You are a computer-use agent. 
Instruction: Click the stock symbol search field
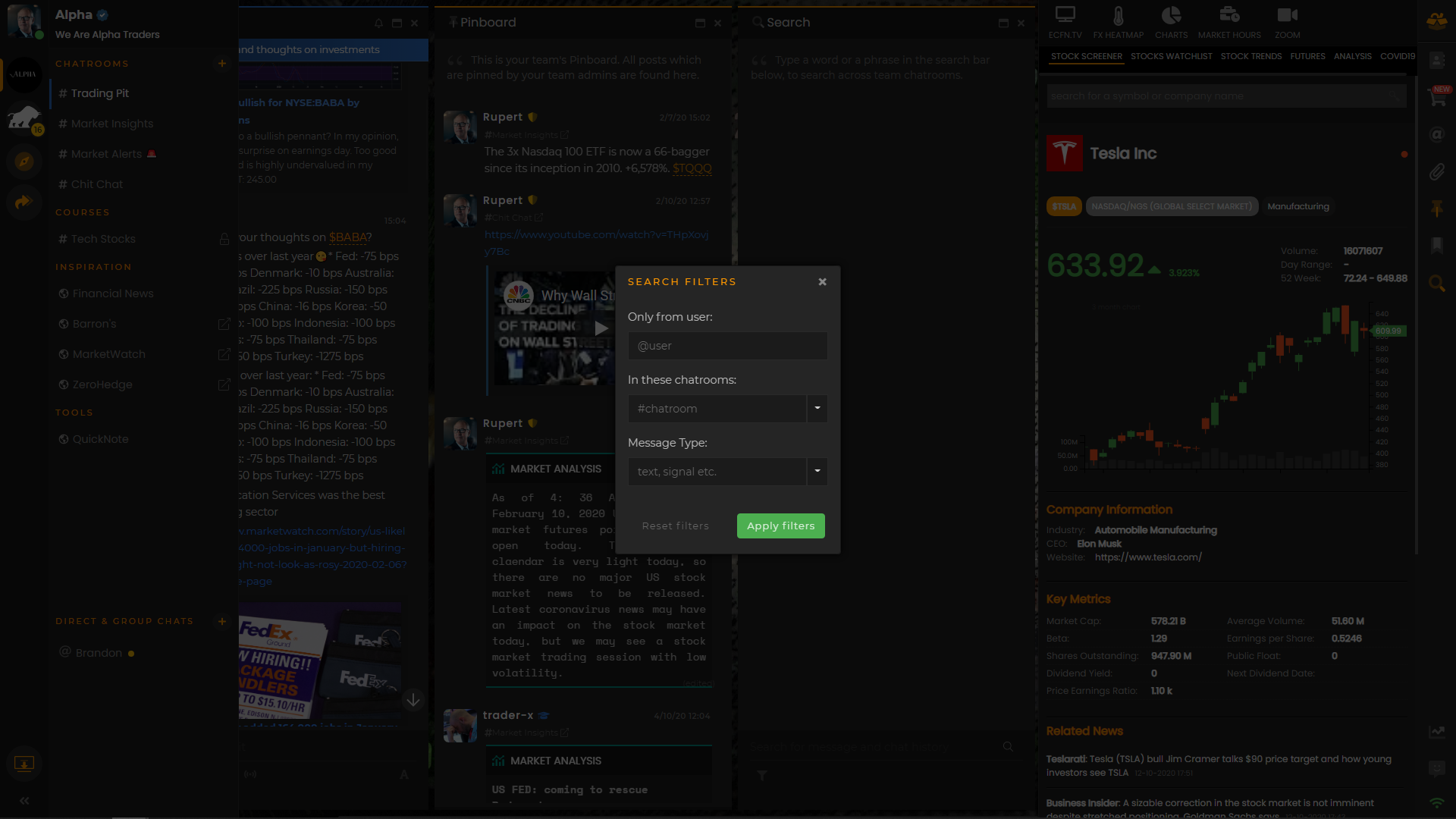click(x=1225, y=96)
